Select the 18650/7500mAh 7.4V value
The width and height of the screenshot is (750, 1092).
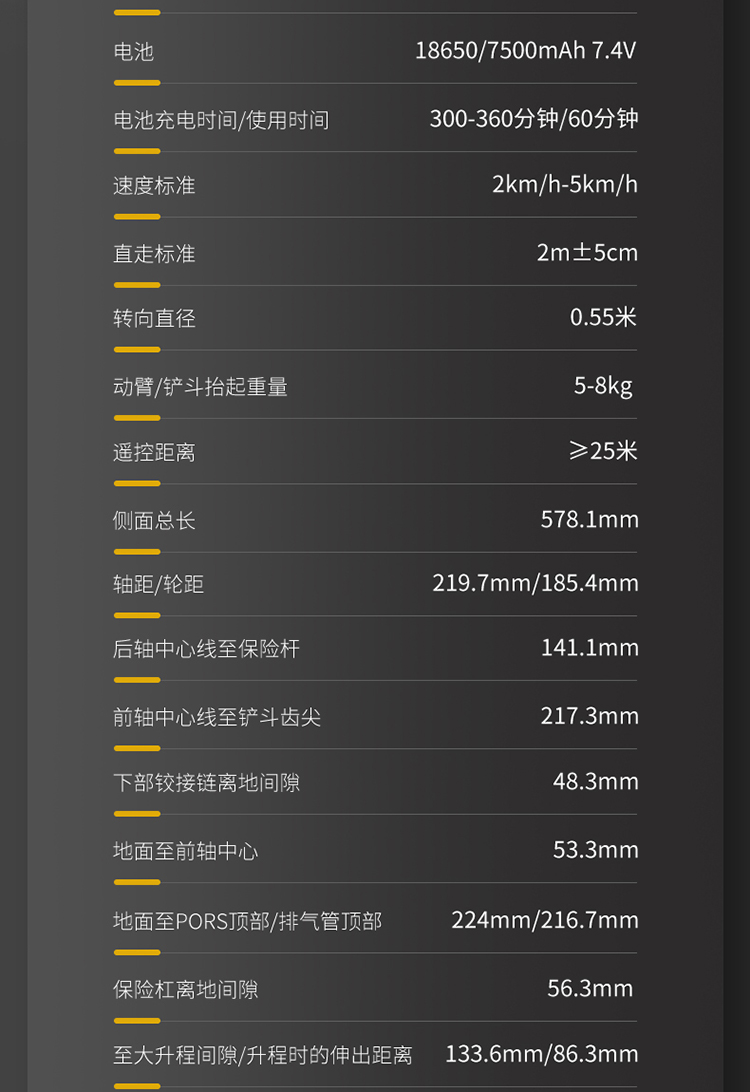[525, 50]
